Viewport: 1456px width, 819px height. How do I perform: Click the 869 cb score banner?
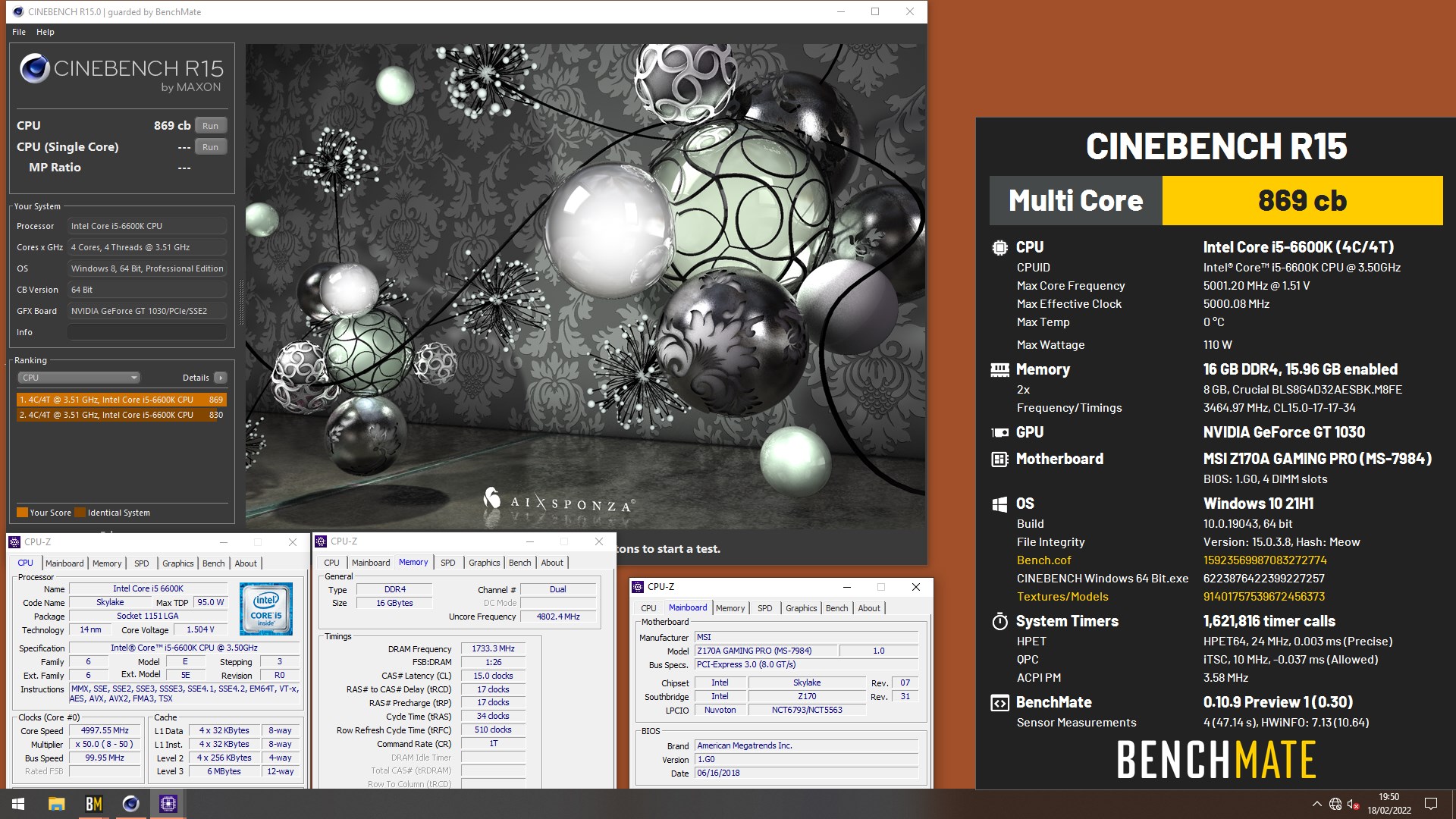1302,201
